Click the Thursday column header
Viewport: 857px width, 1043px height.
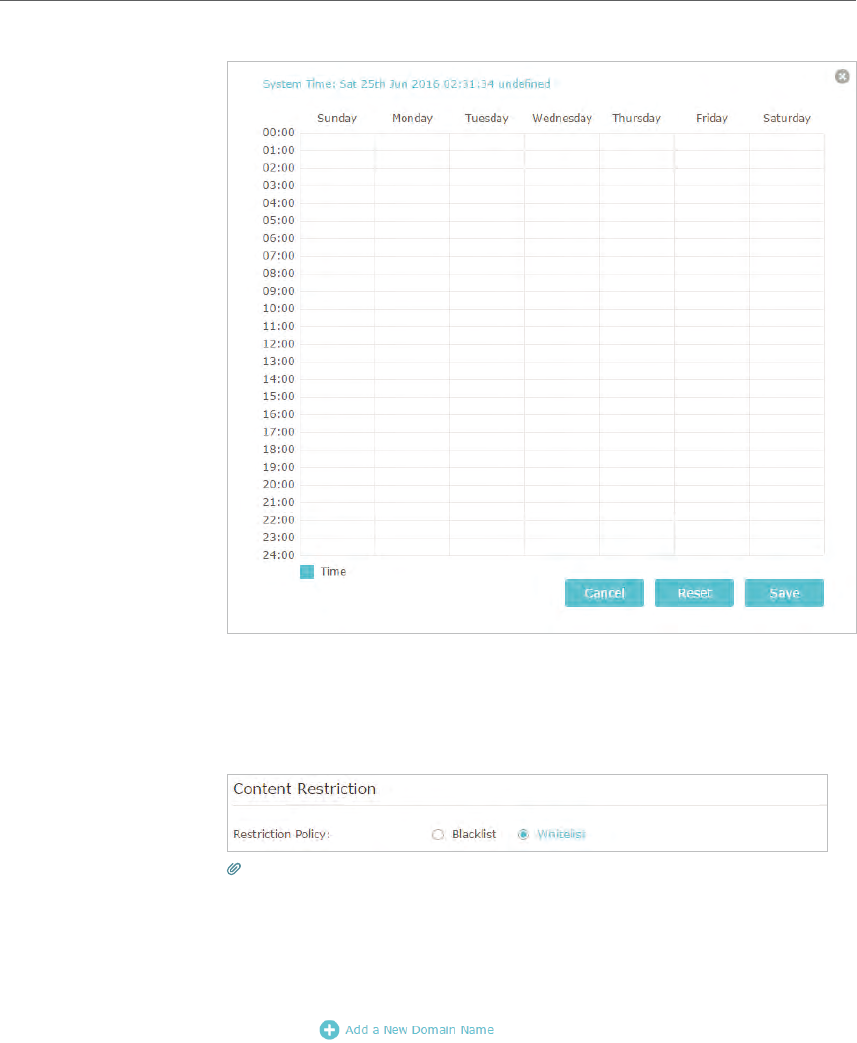coord(636,118)
